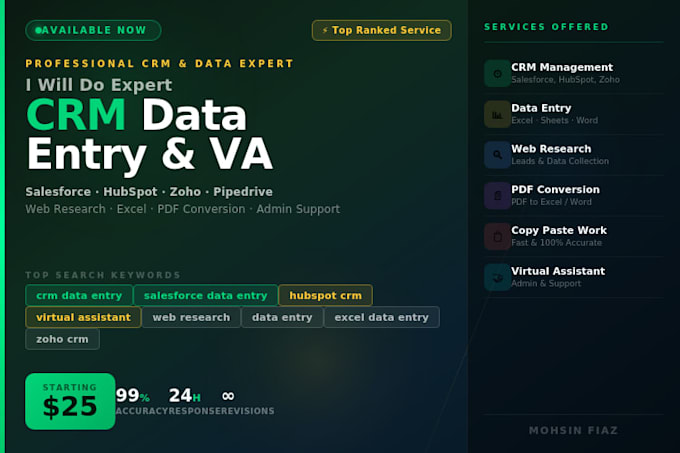Viewport: 680px width, 453px height.
Task: Click the PDF Conversion document icon
Action: pos(497,196)
